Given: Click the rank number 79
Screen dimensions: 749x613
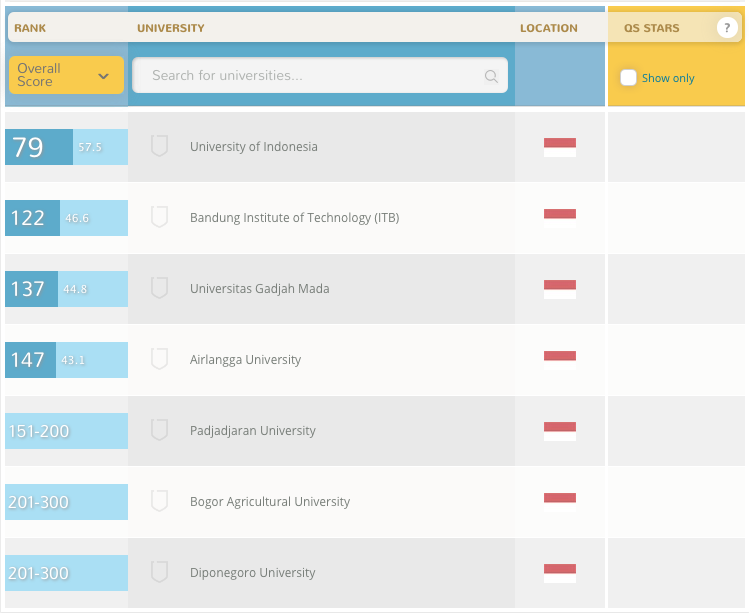Looking at the screenshot, I should tap(28, 147).
